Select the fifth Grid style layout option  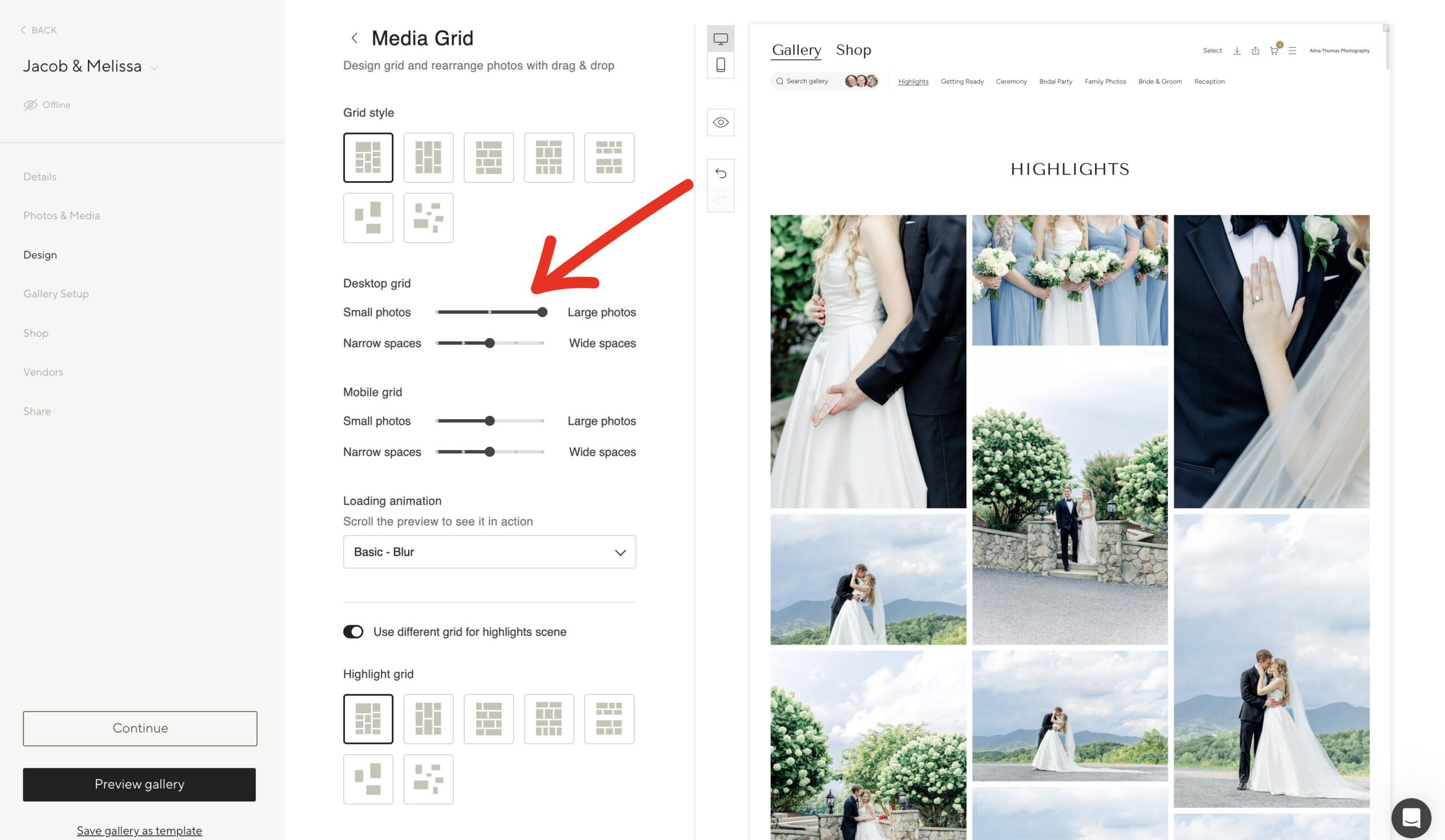coord(609,157)
